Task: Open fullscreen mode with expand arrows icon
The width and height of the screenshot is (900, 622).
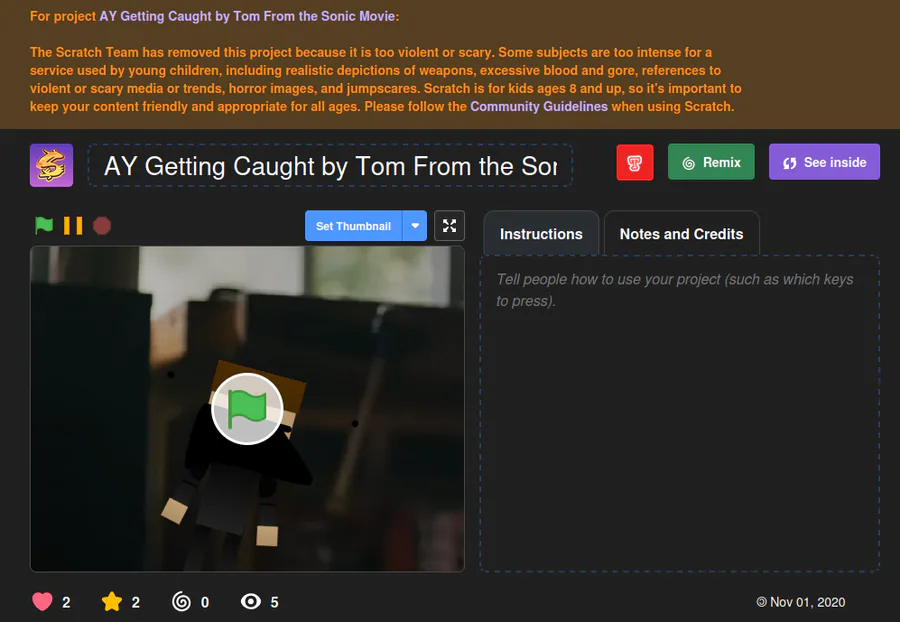Action: (449, 226)
